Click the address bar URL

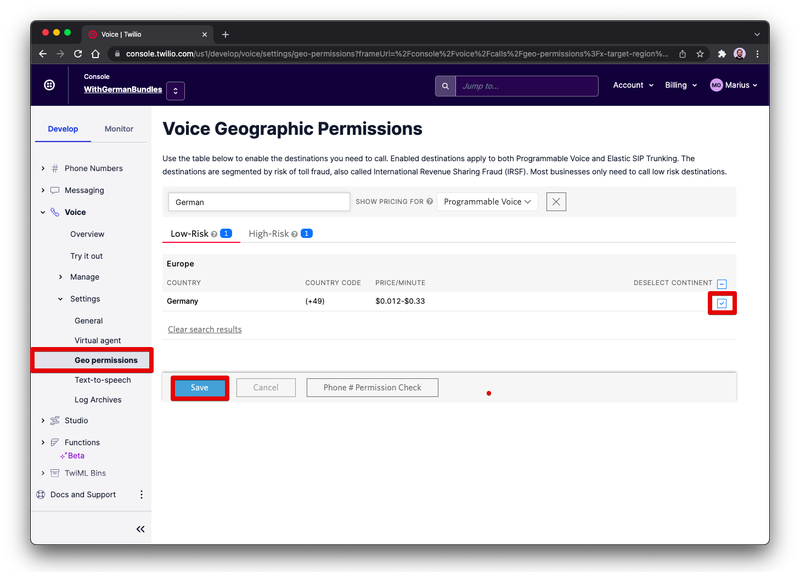tap(397, 54)
